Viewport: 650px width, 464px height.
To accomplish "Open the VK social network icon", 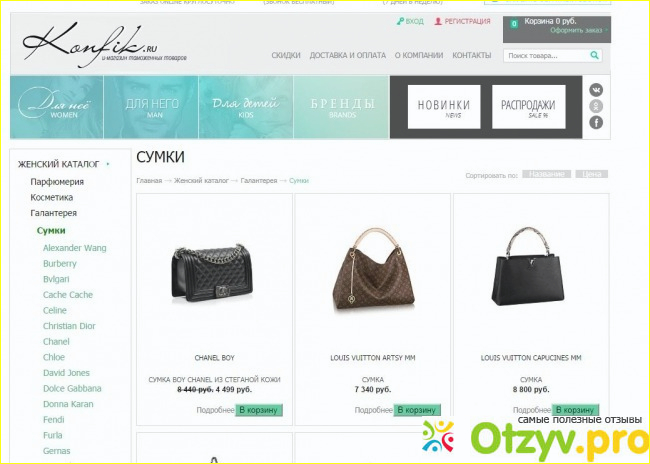I will (x=596, y=90).
